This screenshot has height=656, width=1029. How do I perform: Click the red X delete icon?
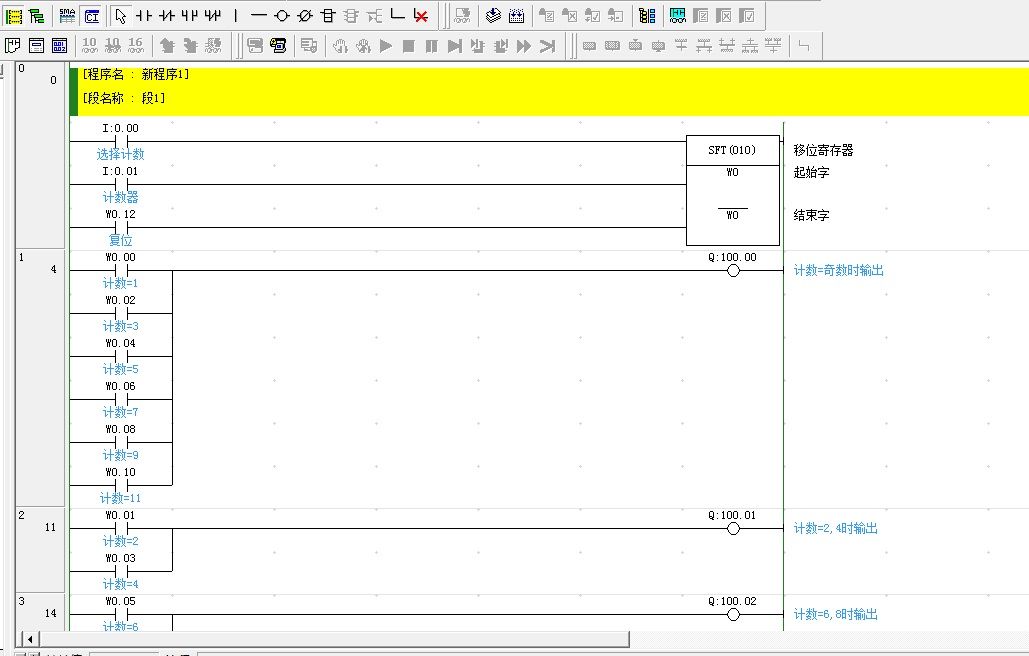click(x=421, y=16)
